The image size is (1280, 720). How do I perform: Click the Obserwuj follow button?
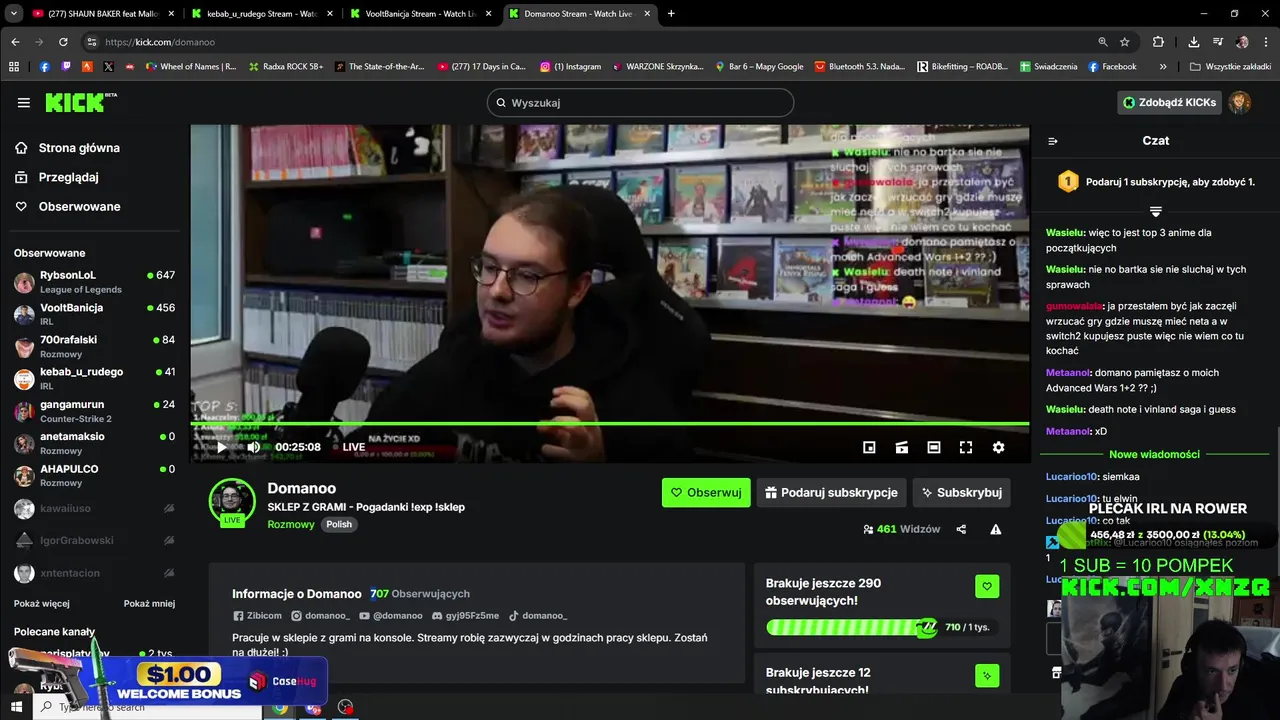point(706,492)
